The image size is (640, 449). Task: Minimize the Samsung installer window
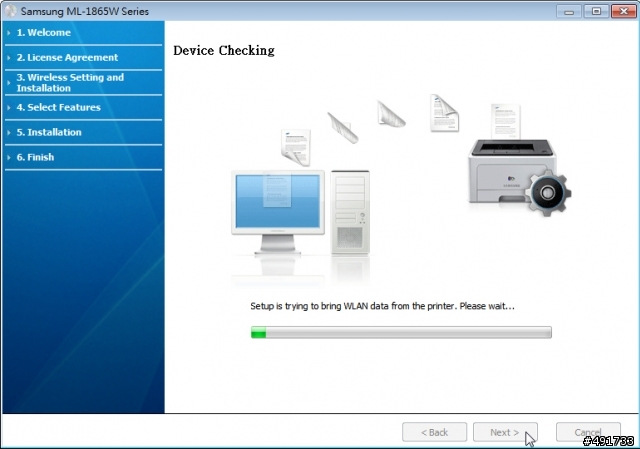point(569,11)
